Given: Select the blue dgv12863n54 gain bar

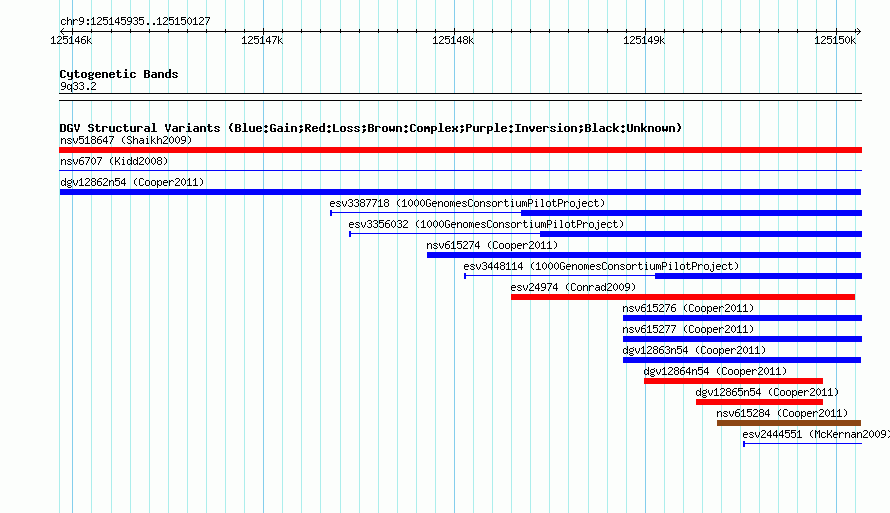Looking at the screenshot, I should [x=742, y=360].
